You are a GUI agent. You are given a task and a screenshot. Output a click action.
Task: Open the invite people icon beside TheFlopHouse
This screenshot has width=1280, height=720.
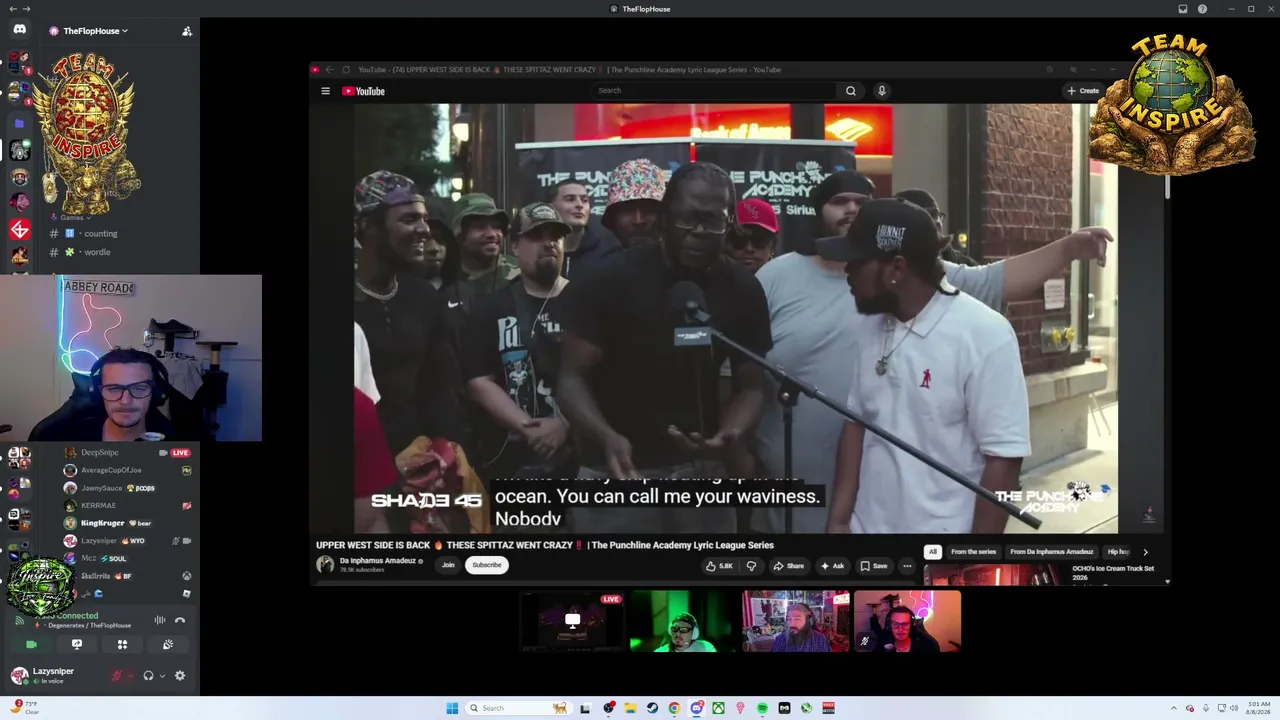pos(187,31)
